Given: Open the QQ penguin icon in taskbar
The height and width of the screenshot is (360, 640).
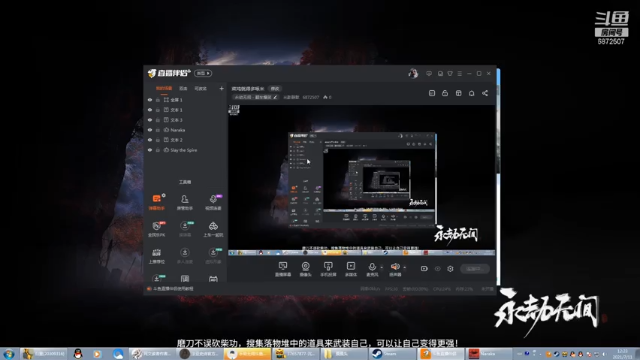Looking at the screenshot, I should point(78,354).
